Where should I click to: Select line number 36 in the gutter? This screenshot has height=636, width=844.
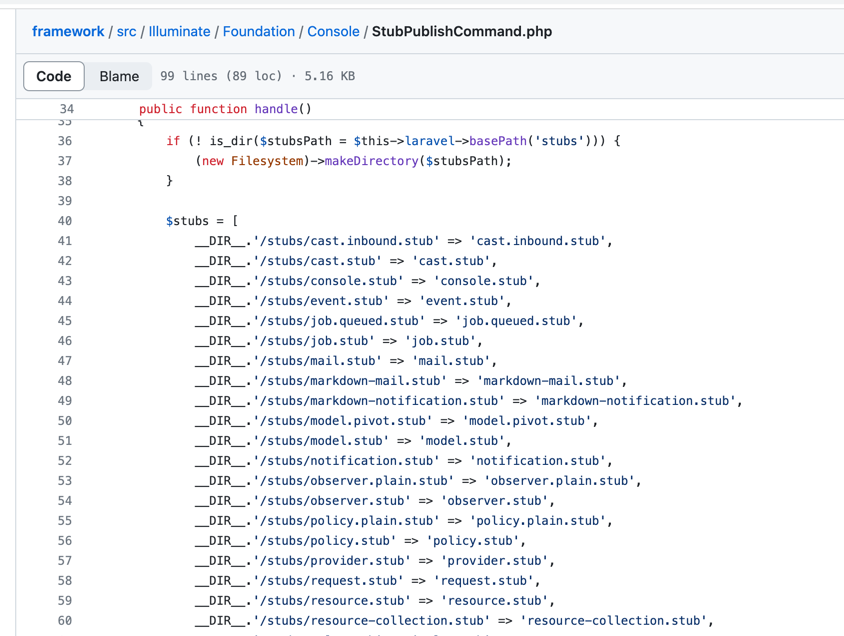(x=65, y=141)
